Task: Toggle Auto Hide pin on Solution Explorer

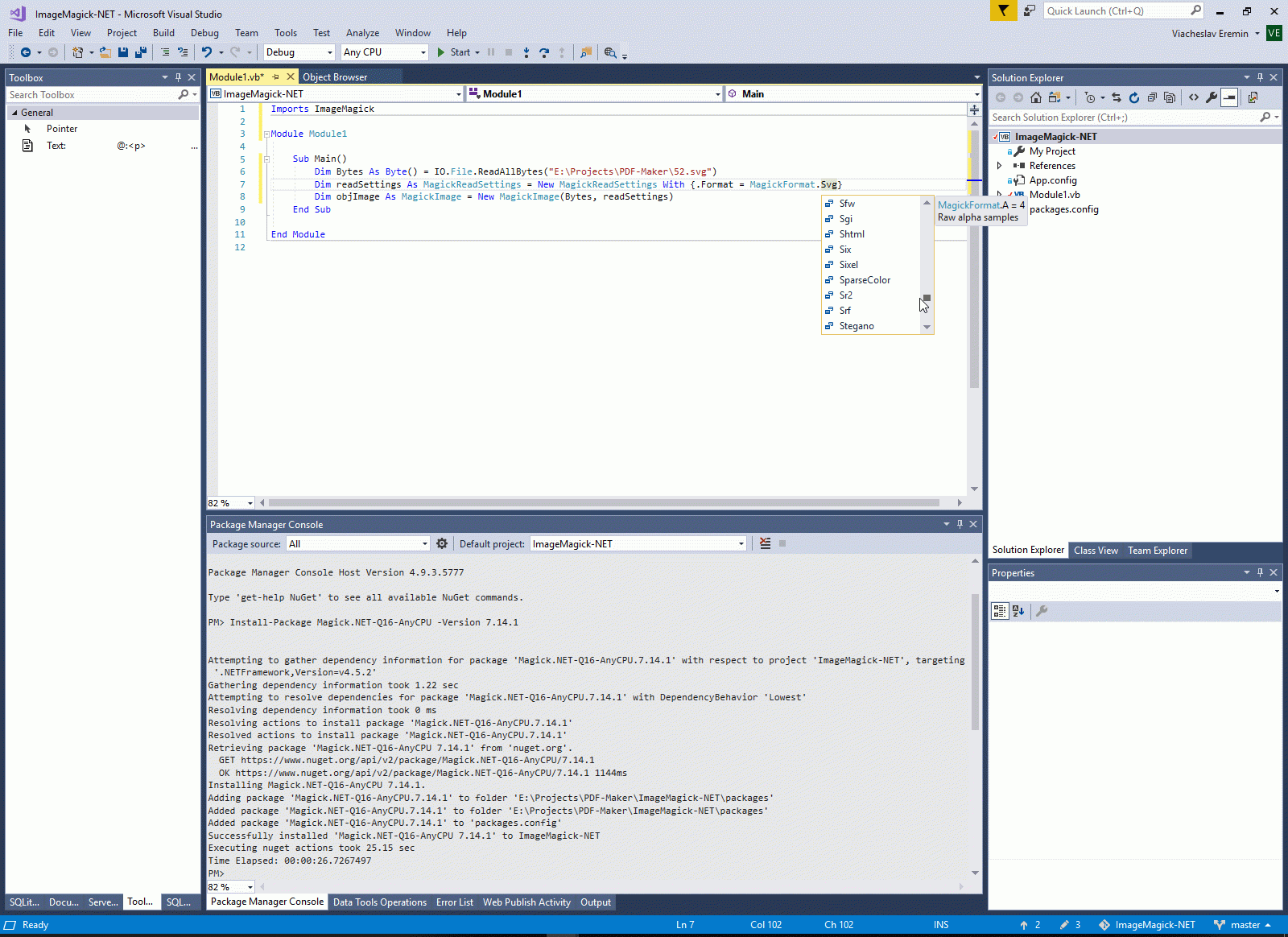Action: (x=1260, y=77)
